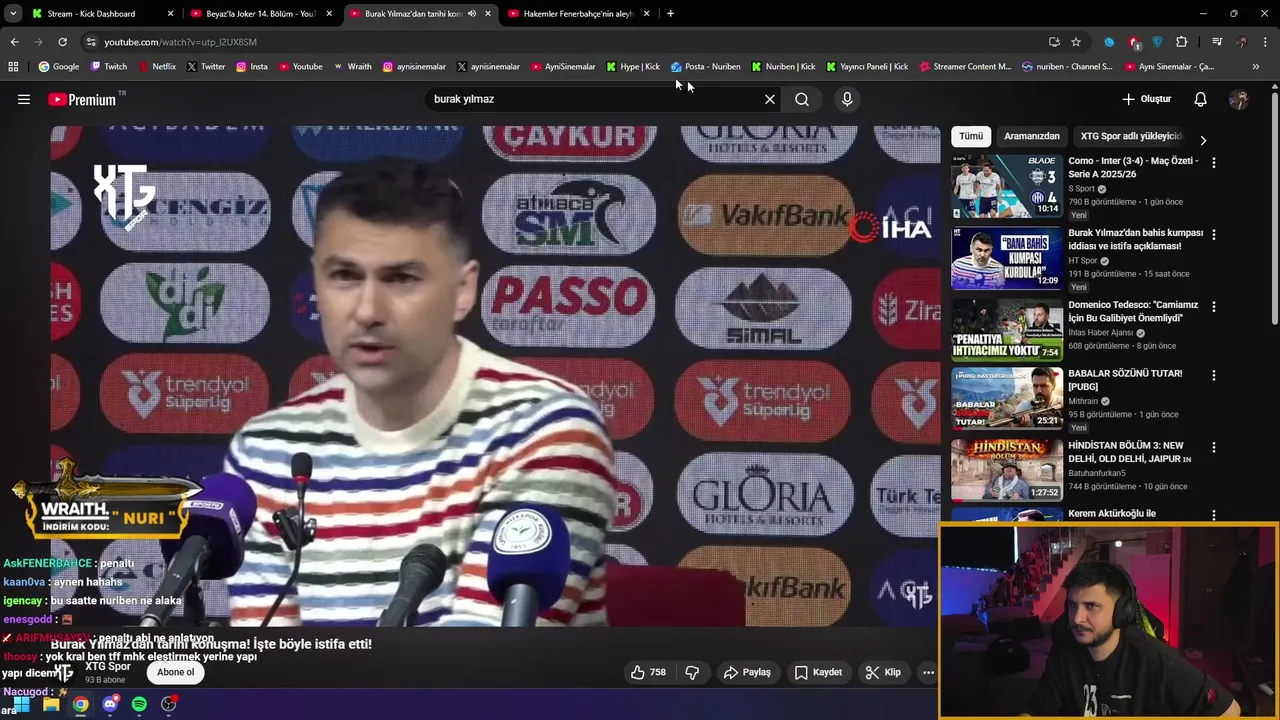Viewport: 1280px width, 720px height.
Task: Open the YouTube hamburger guide menu
Action: (x=24, y=99)
